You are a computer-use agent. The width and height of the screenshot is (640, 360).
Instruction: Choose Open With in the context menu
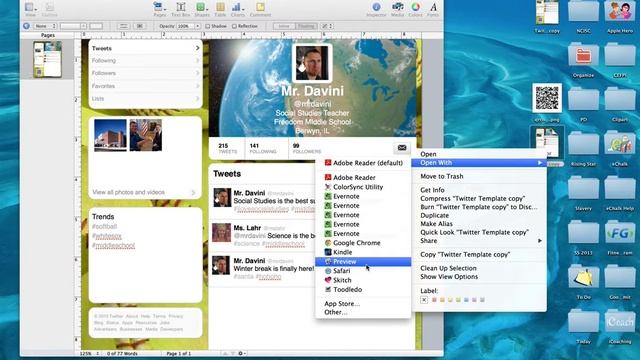(479, 163)
